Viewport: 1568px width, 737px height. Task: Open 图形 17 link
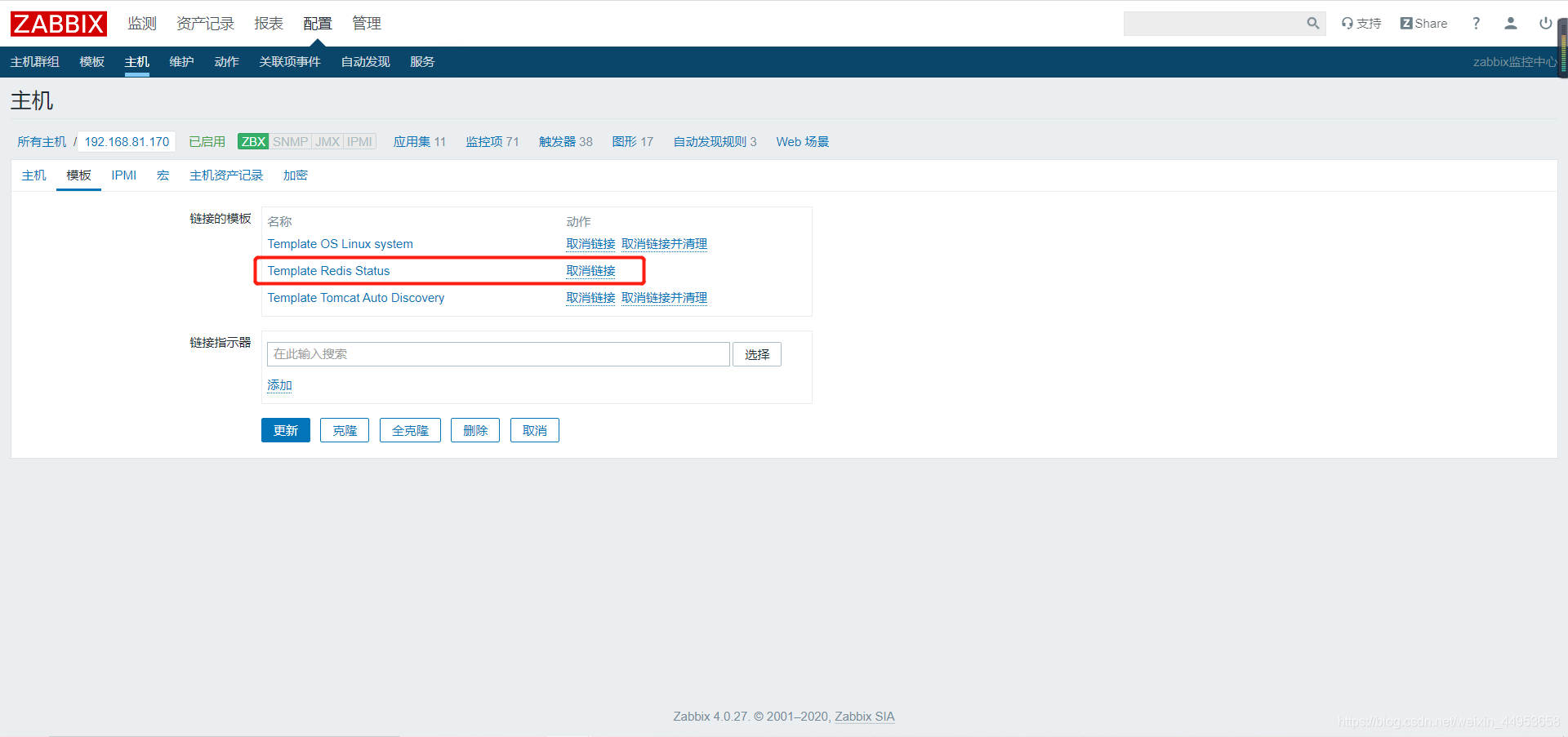point(633,142)
